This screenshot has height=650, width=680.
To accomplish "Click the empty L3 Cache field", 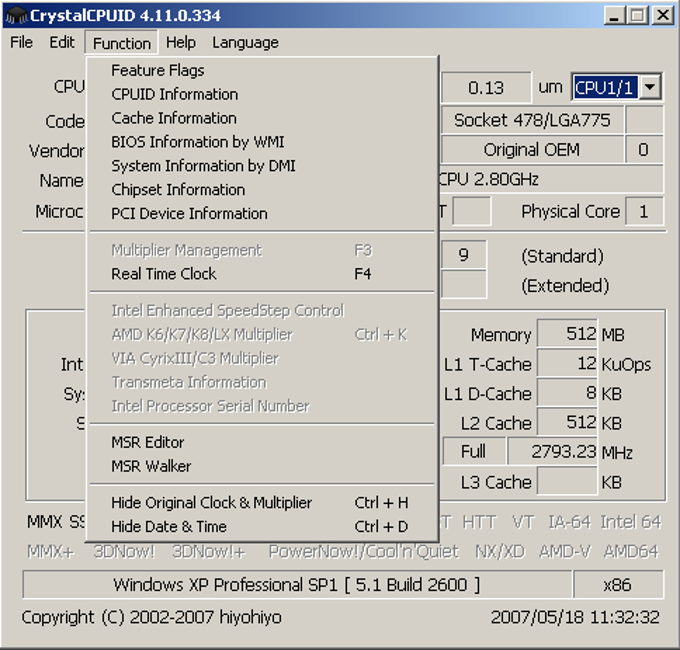I will point(567,481).
